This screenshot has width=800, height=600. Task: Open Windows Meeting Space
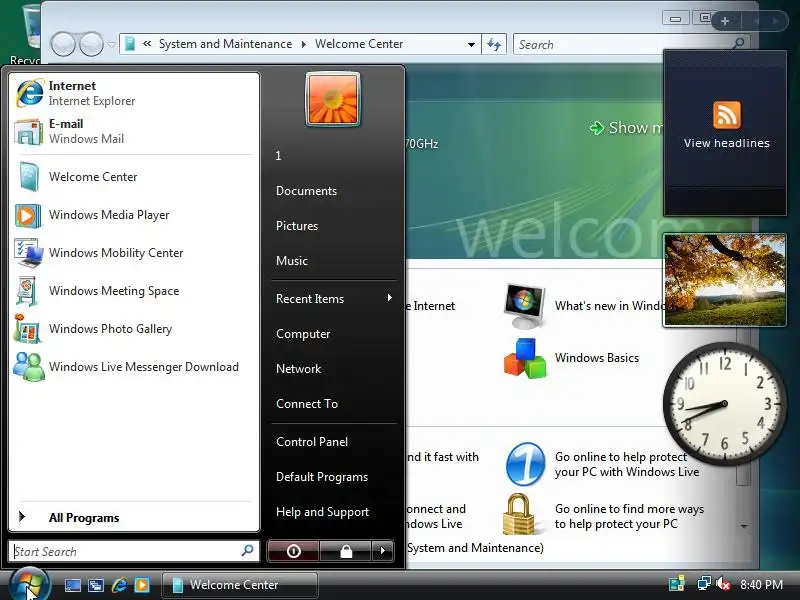[x=134, y=291]
